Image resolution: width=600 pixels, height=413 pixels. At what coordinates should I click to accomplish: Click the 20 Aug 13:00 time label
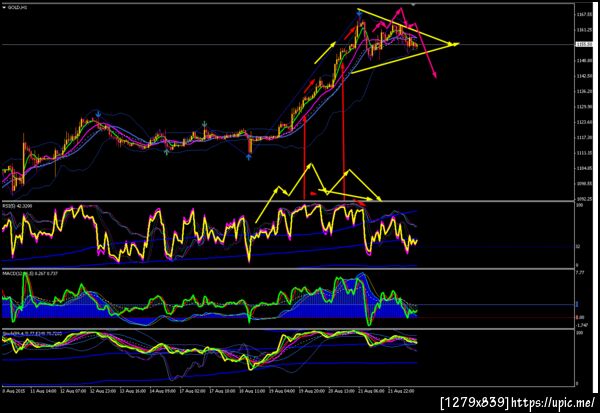point(342,391)
